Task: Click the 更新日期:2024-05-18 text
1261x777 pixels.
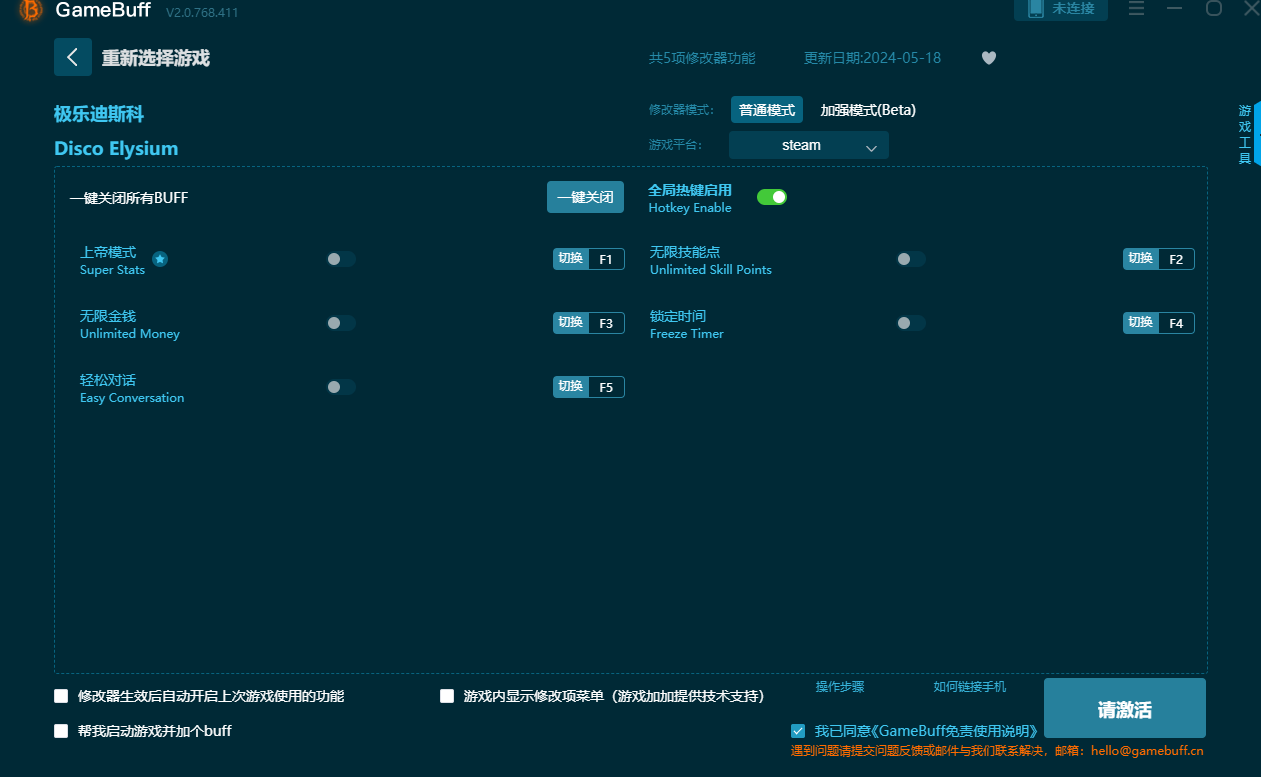Action: coord(872,58)
